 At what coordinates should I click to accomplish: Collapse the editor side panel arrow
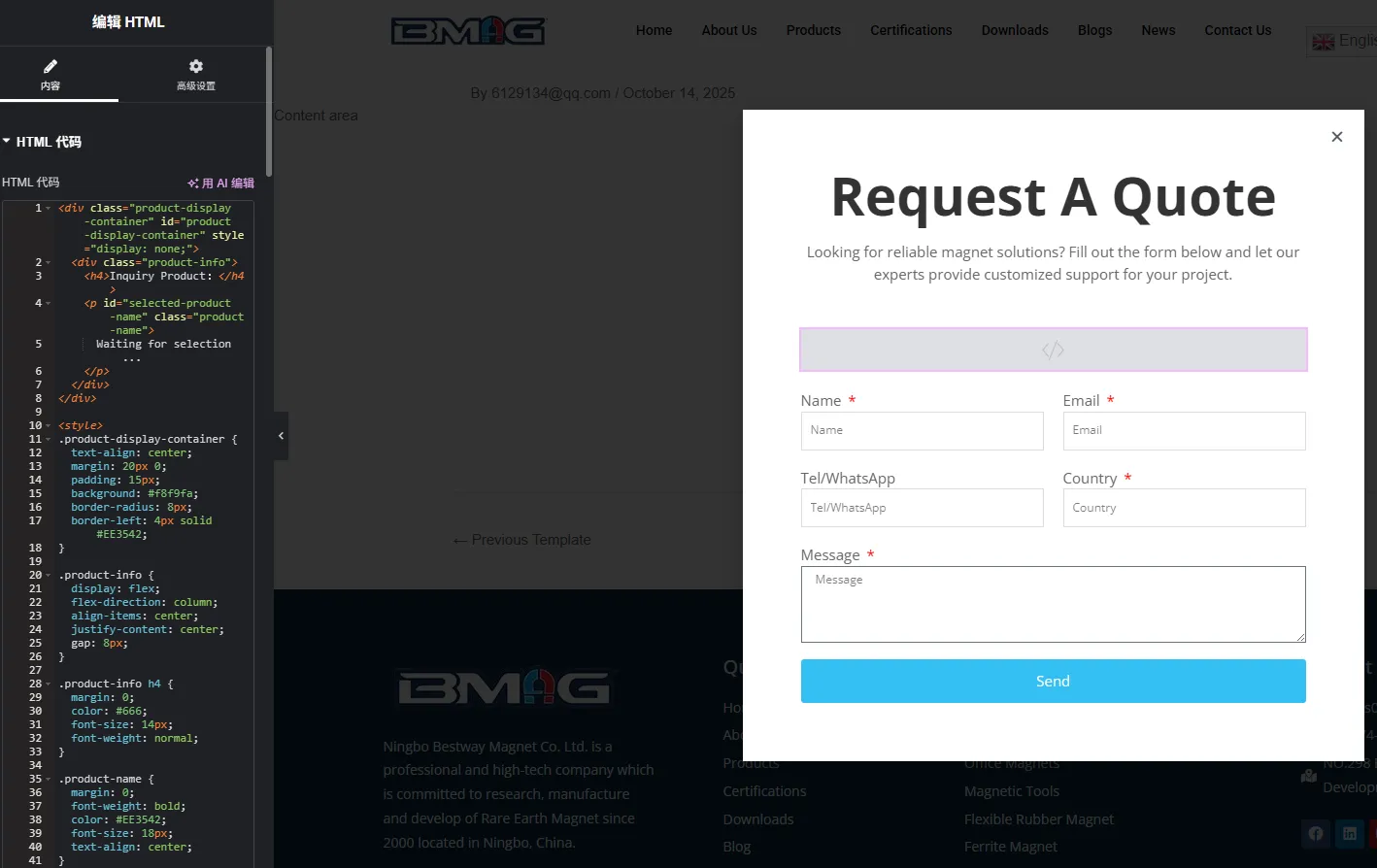(x=281, y=436)
